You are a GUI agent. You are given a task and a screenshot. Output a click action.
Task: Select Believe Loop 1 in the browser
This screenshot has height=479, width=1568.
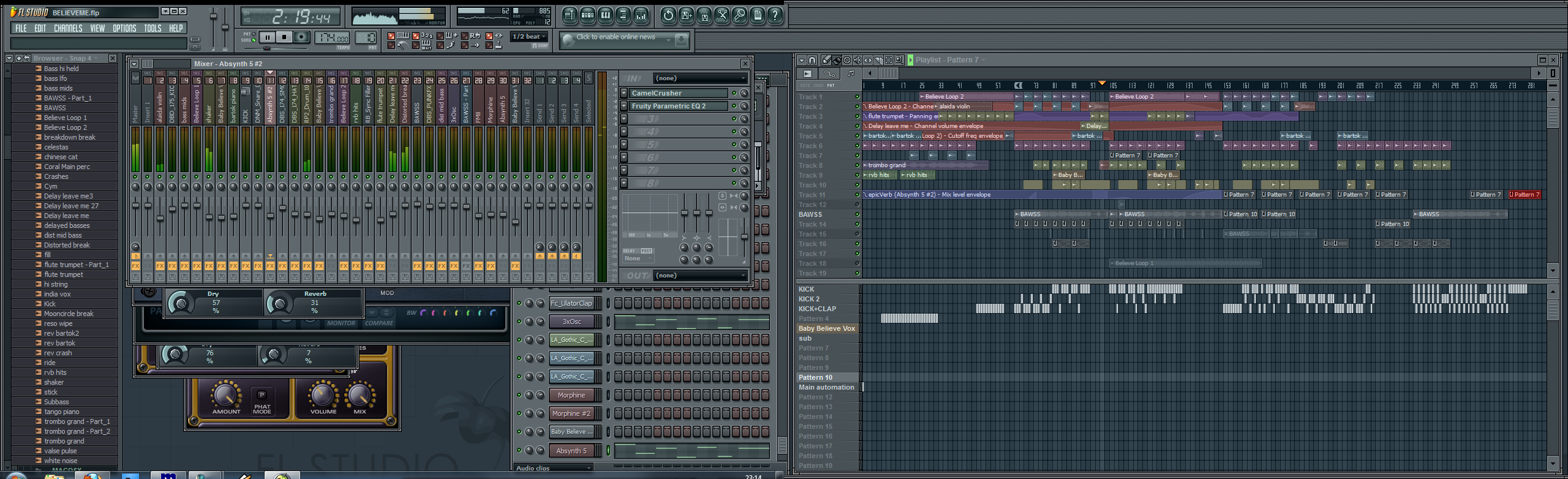65,118
